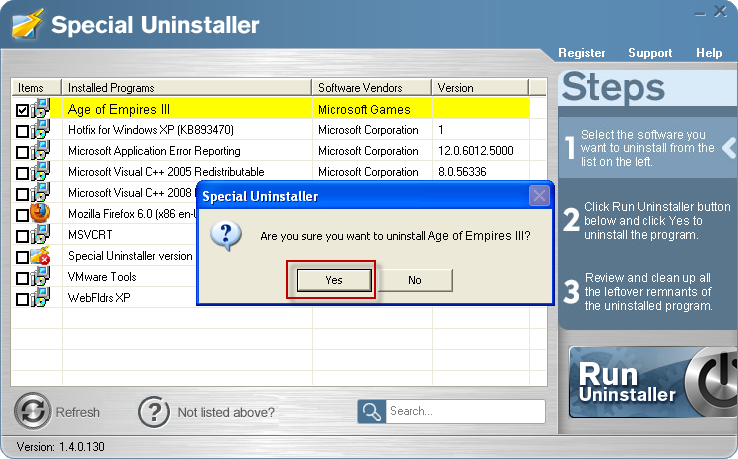The image size is (738, 459).
Task: Click Microsoft Application Error Reporting icon
Action: pos(40,151)
